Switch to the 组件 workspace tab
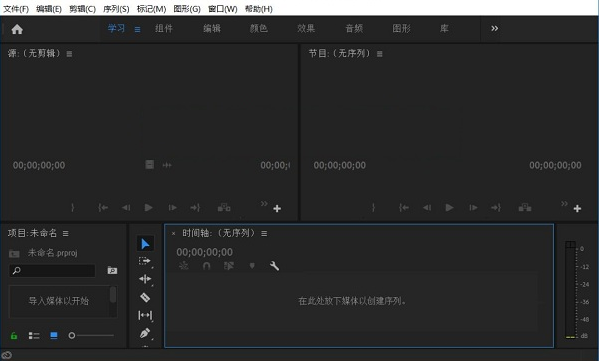The height and width of the screenshot is (361, 599). 164,28
